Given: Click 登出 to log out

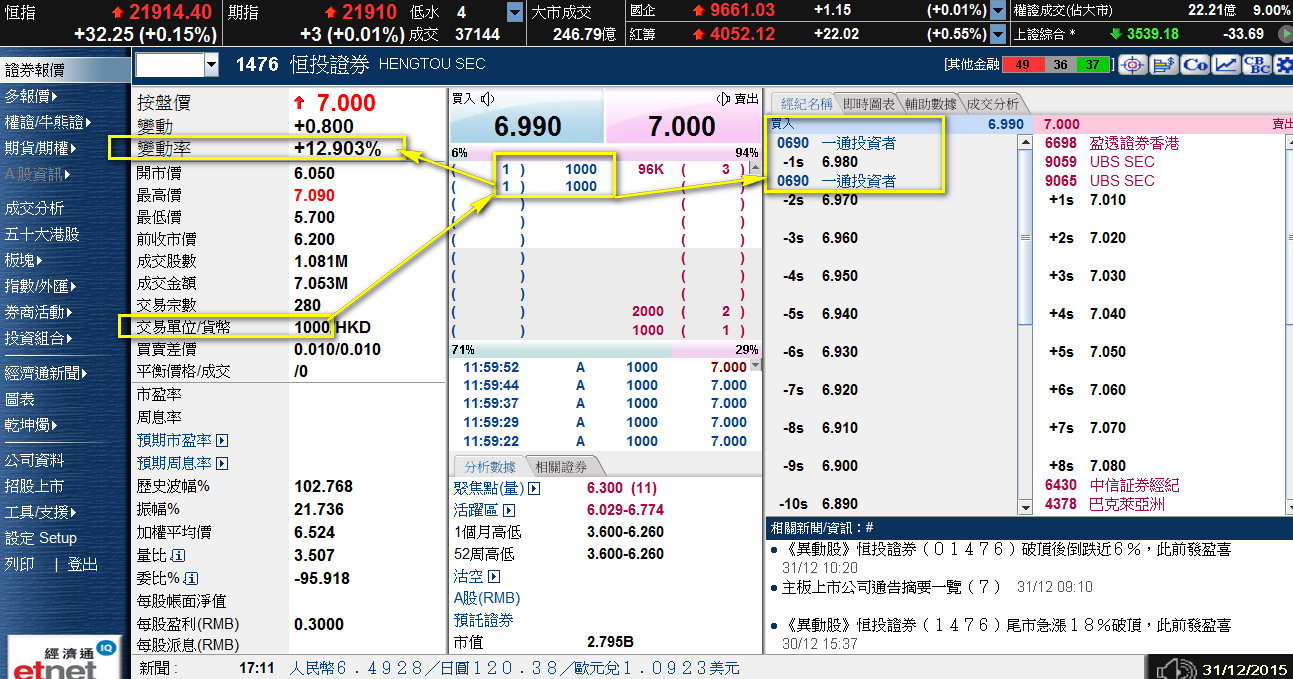Looking at the screenshot, I should point(83,564).
